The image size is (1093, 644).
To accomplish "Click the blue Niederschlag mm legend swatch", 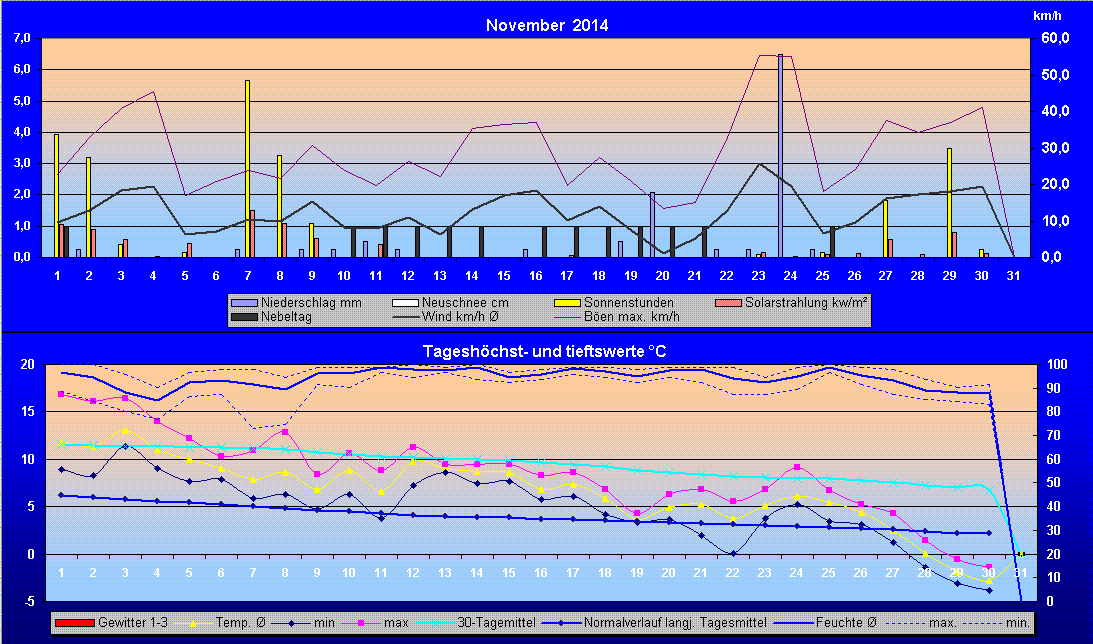I will [x=245, y=302].
